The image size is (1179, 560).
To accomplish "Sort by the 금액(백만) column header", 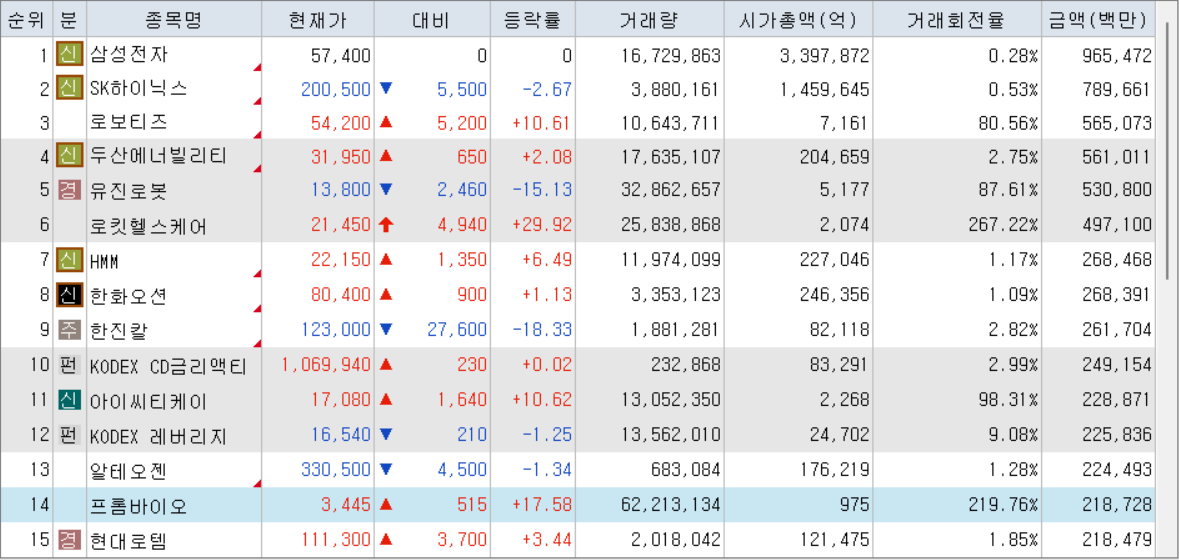I will click(1099, 20).
